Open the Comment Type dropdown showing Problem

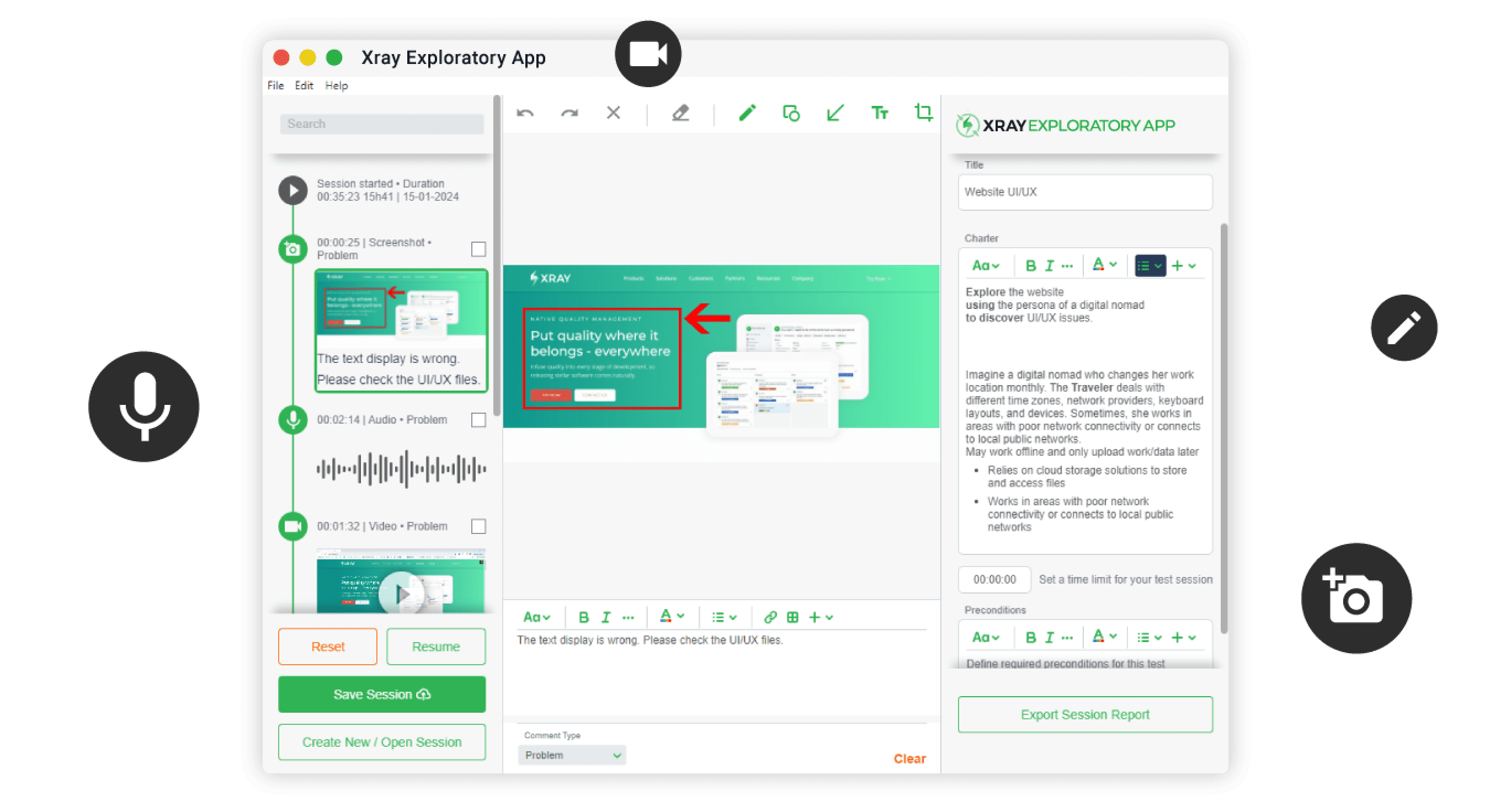572,755
